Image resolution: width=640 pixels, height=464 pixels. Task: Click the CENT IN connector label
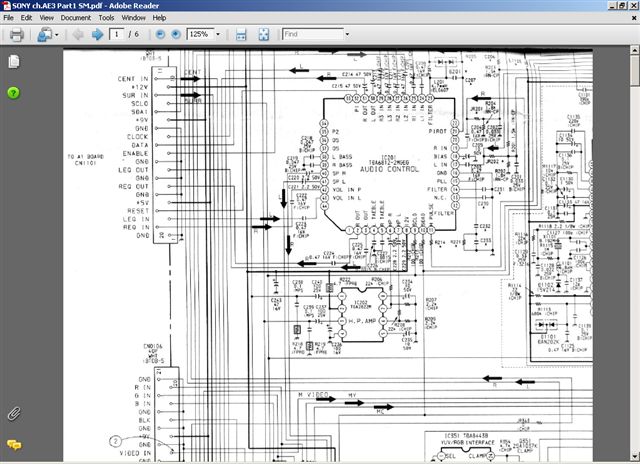coord(133,79)
